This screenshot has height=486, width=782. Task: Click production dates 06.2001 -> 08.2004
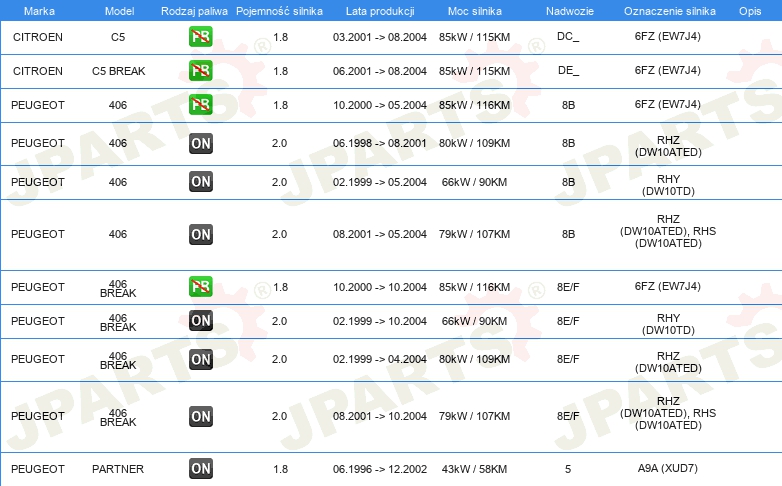[x=380, y=71]
